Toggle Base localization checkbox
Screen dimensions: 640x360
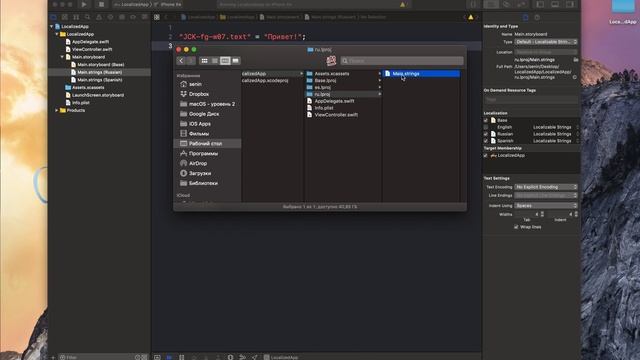[486, 120]
